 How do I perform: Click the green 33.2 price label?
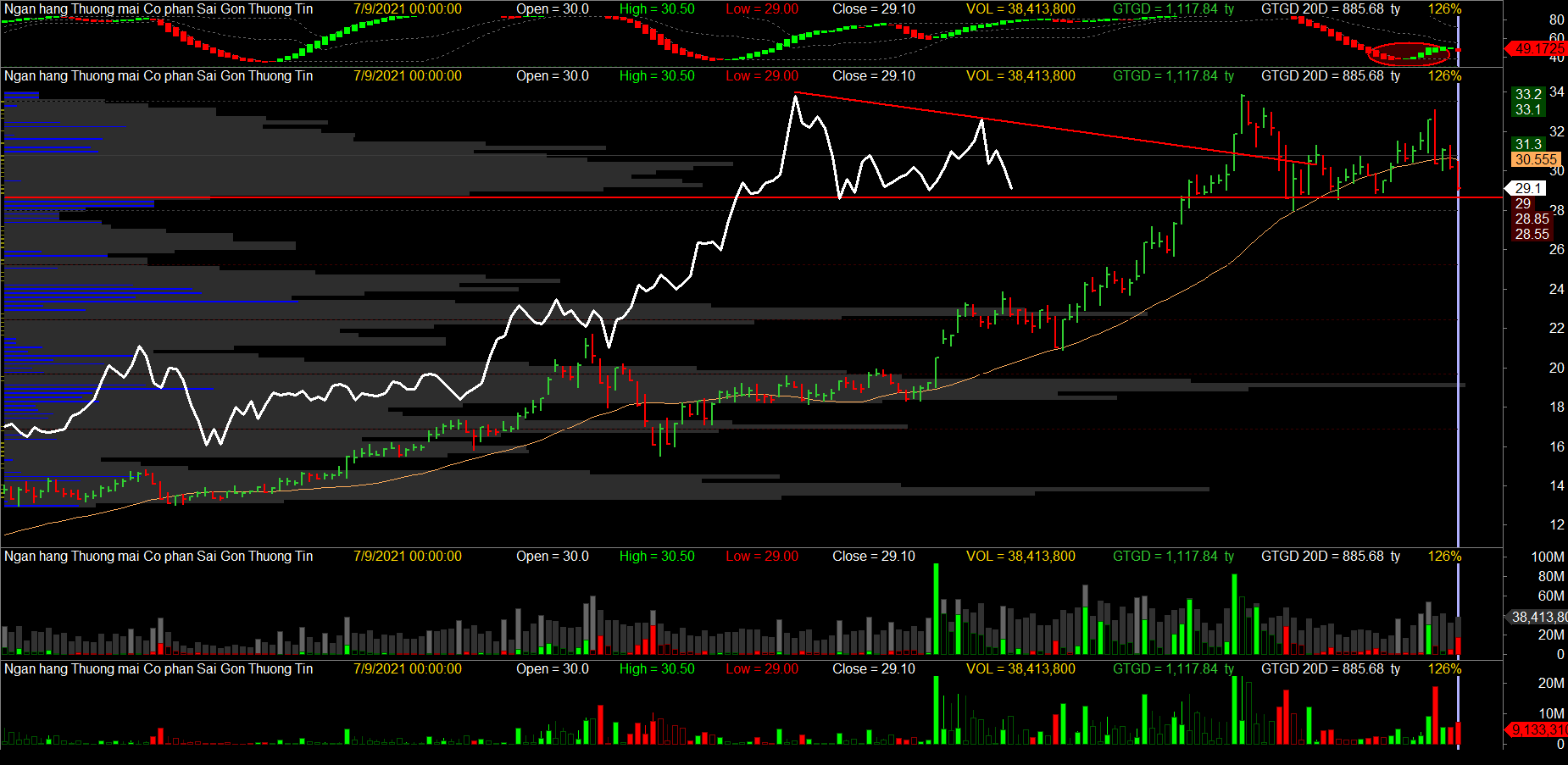coord(1528,94)
